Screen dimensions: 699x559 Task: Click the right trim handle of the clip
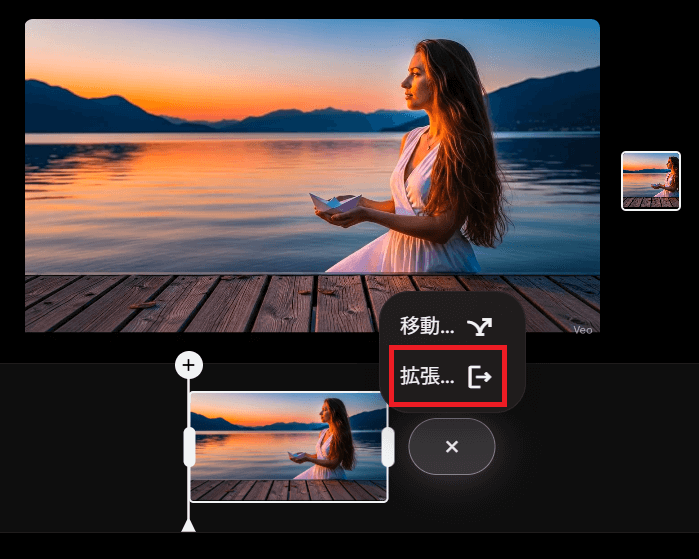click(x=387, y=447)
